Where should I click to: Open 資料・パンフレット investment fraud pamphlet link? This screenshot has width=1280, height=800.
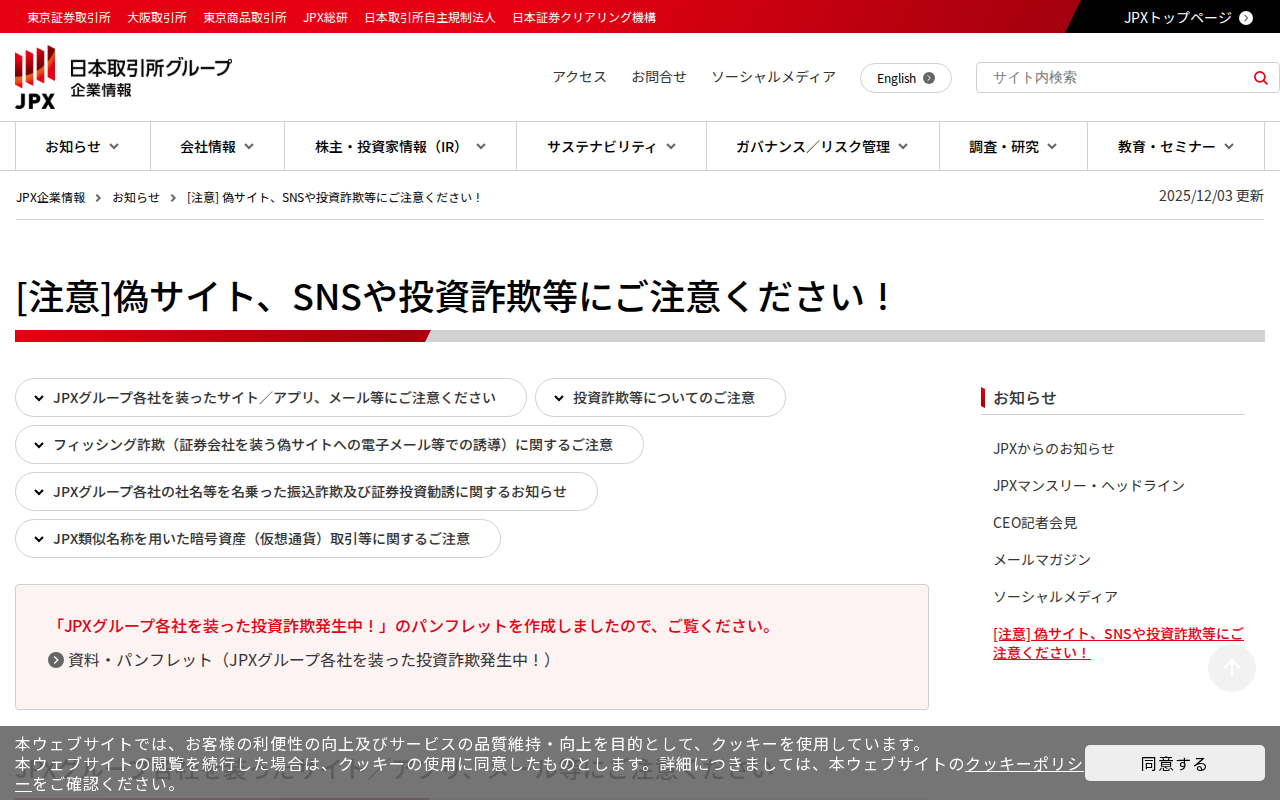coord(310,660)
